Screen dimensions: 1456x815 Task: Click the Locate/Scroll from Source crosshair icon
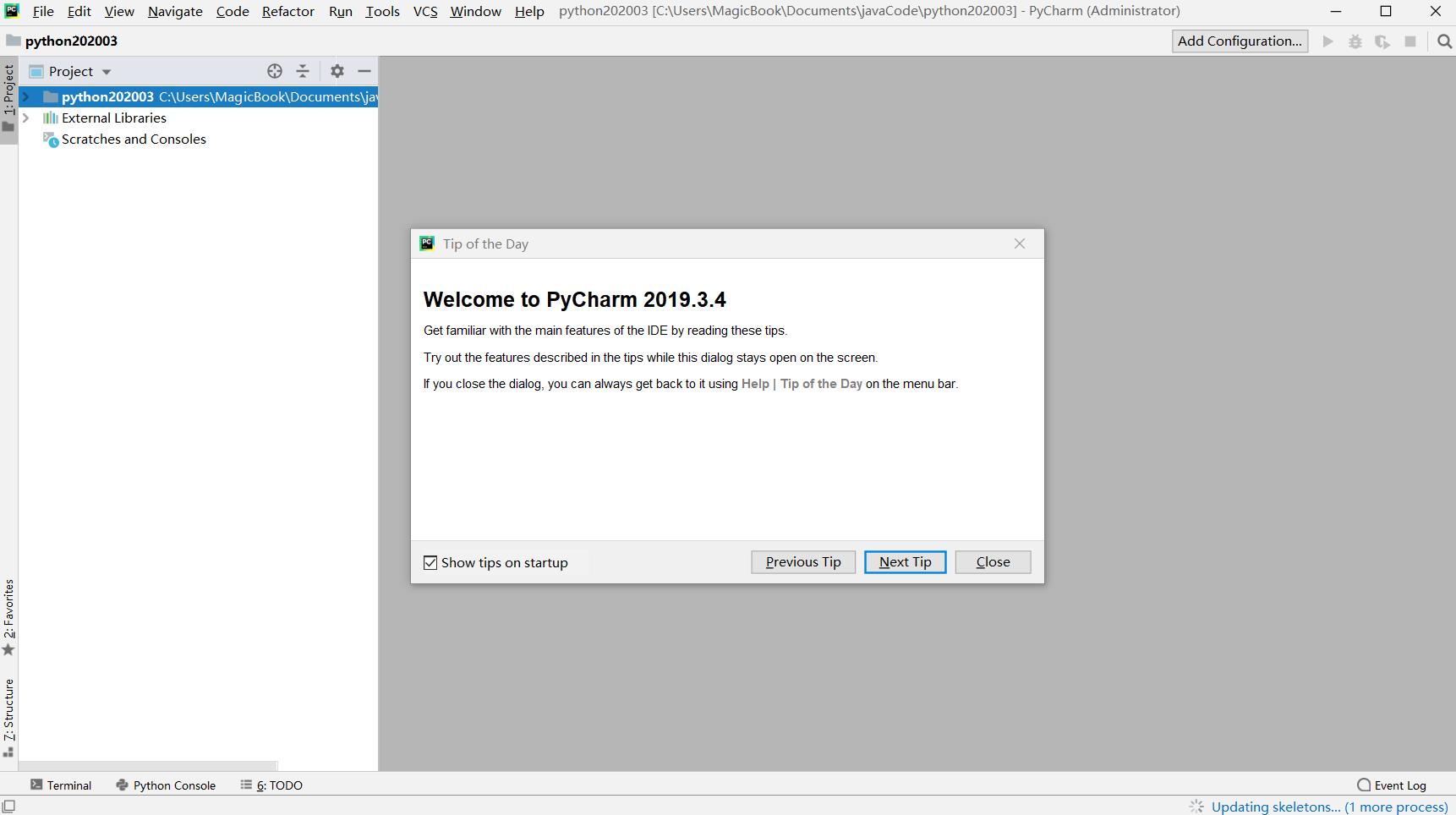[x=275, y=71]
